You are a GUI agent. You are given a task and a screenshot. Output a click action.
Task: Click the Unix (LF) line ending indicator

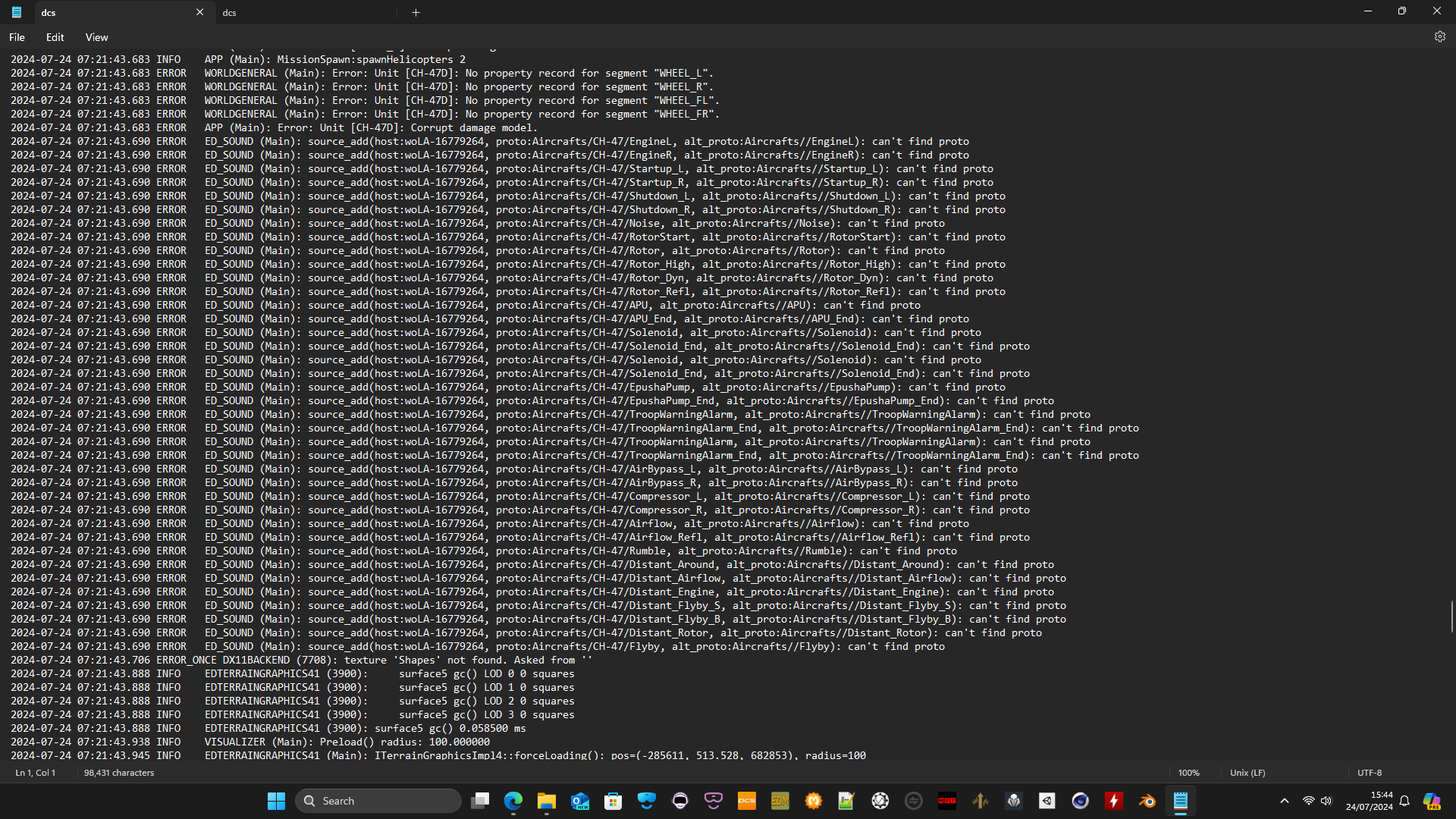(1247, 773)
